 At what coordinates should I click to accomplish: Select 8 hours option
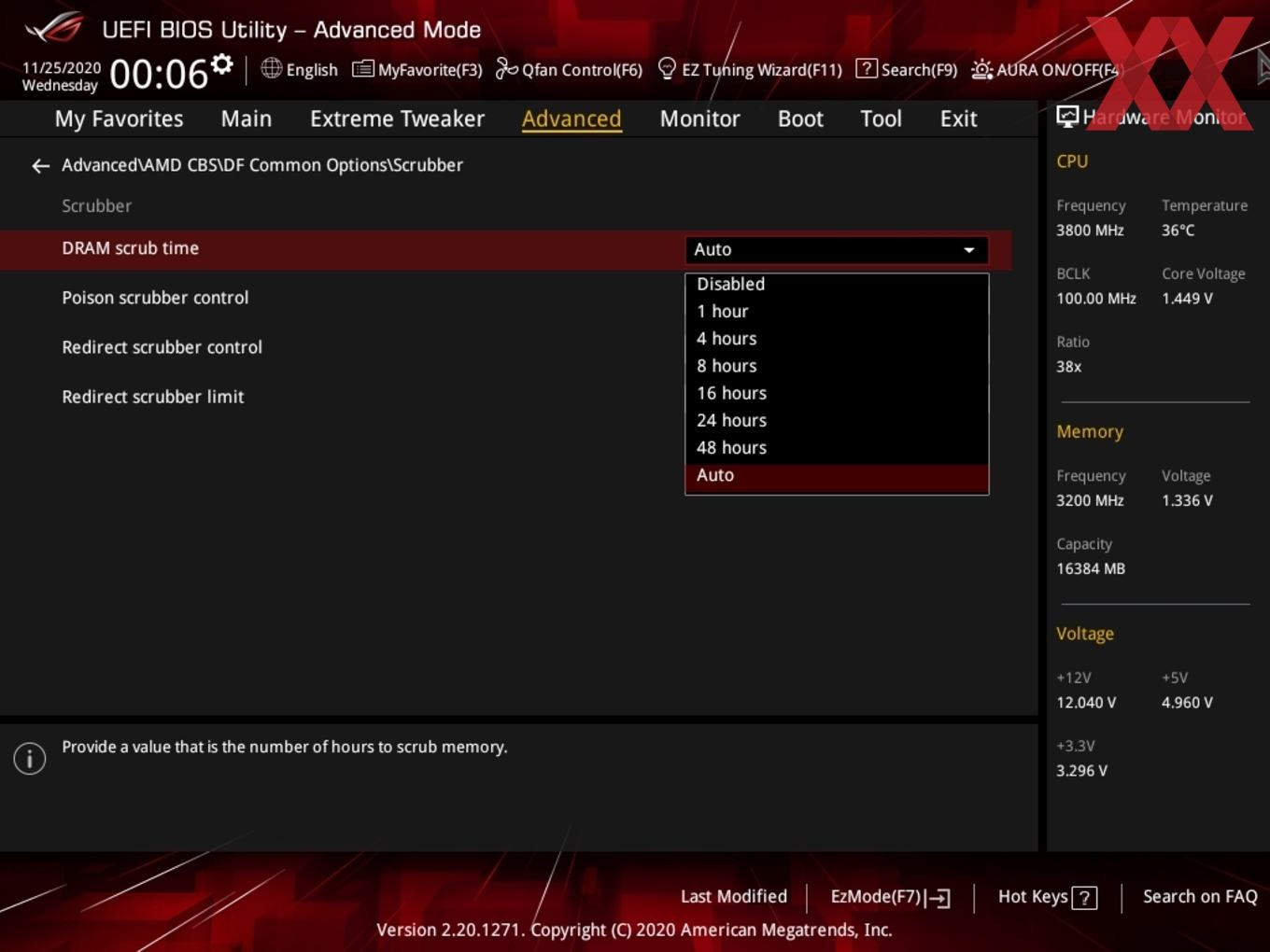pos(837,366)
